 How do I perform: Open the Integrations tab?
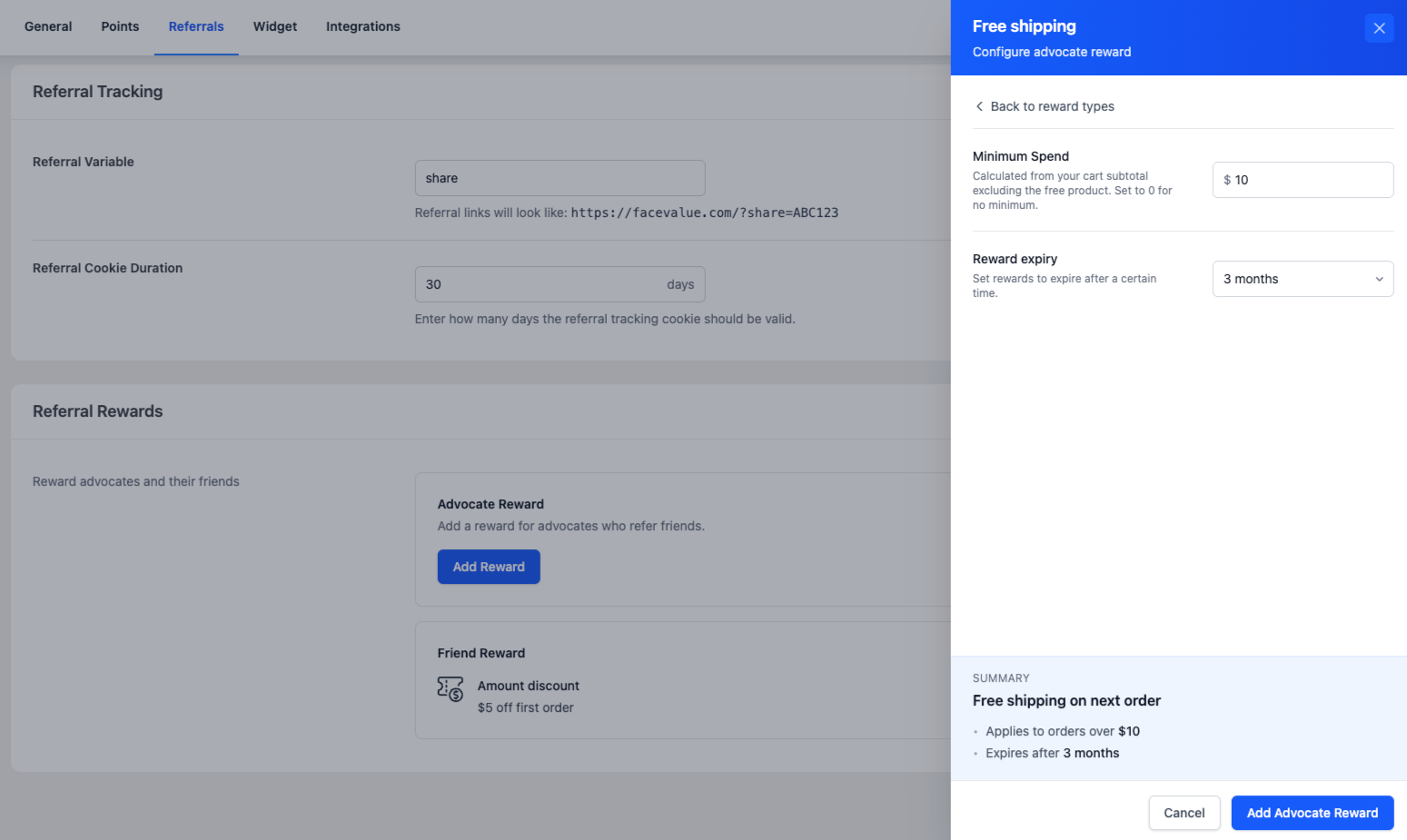[x=363, y=26]
